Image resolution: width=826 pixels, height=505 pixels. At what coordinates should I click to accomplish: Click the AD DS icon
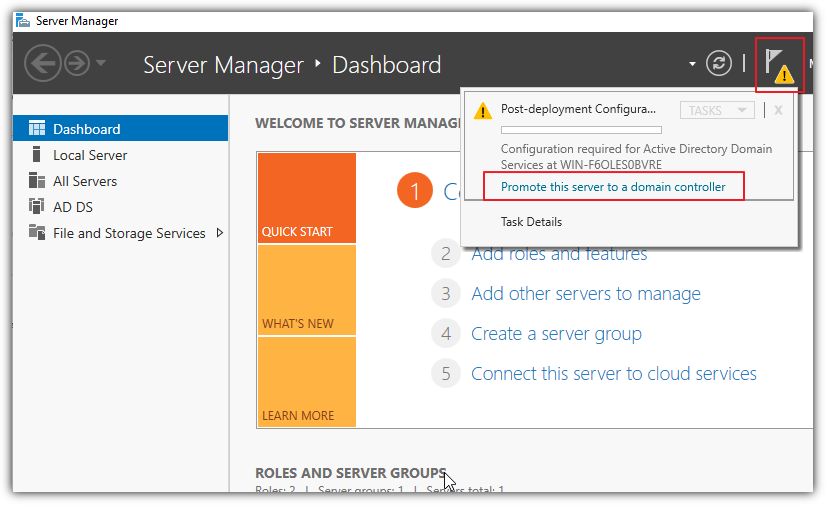(x=36, y=206)
